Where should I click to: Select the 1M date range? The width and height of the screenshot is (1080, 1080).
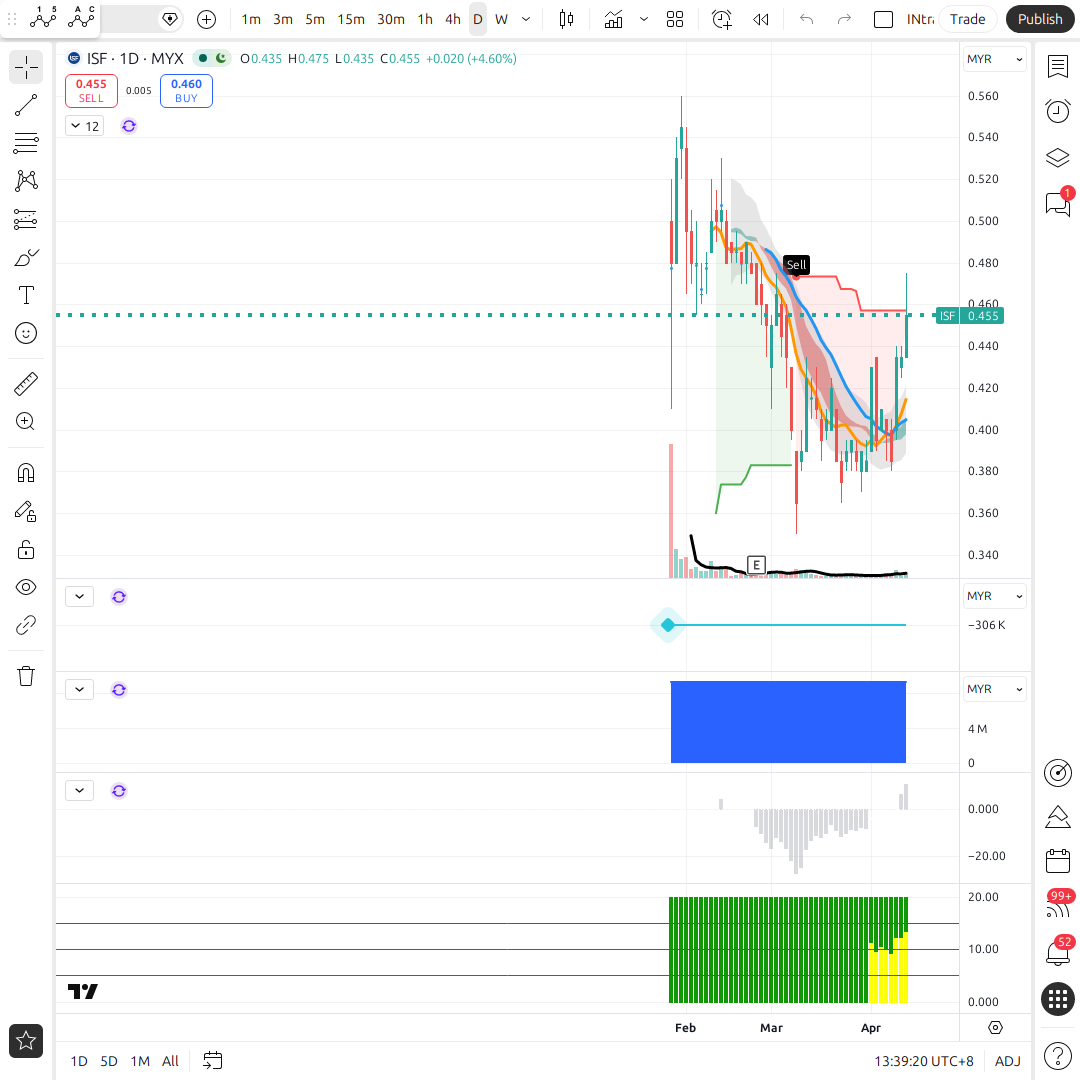(140, 1061)
